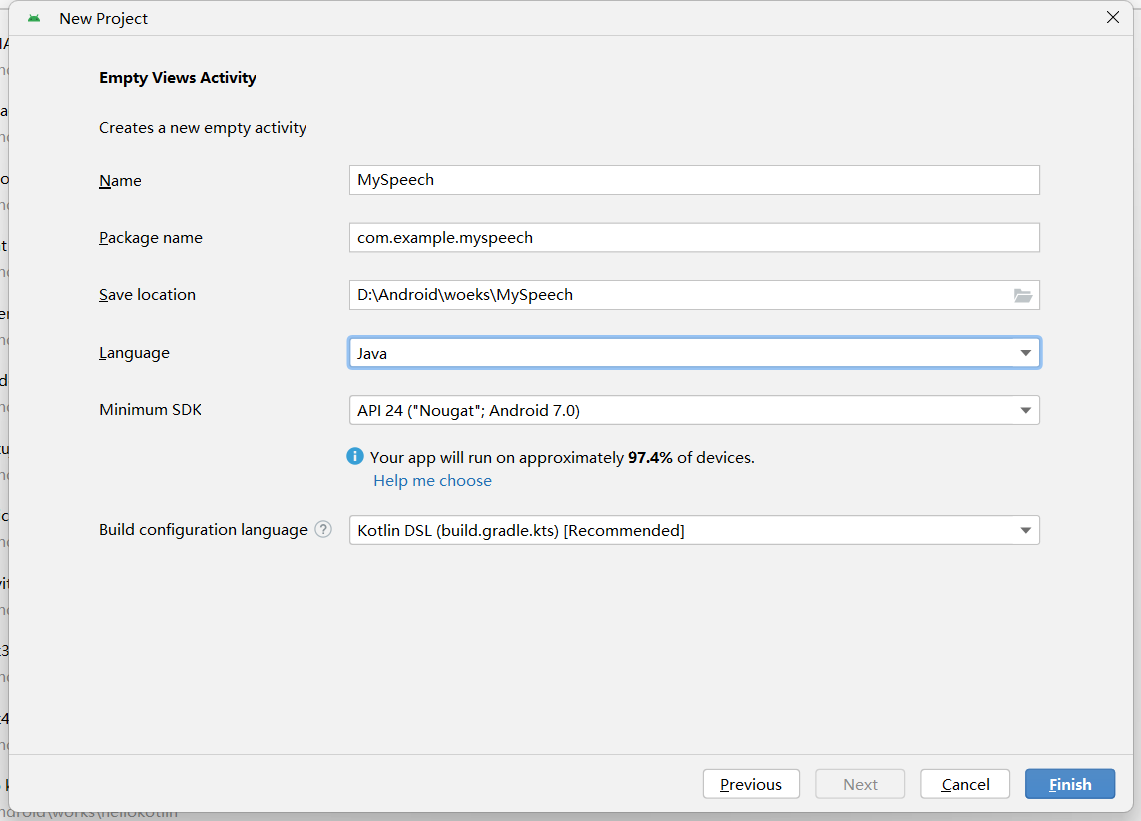Click into the Package name text field

pos(694,238)
